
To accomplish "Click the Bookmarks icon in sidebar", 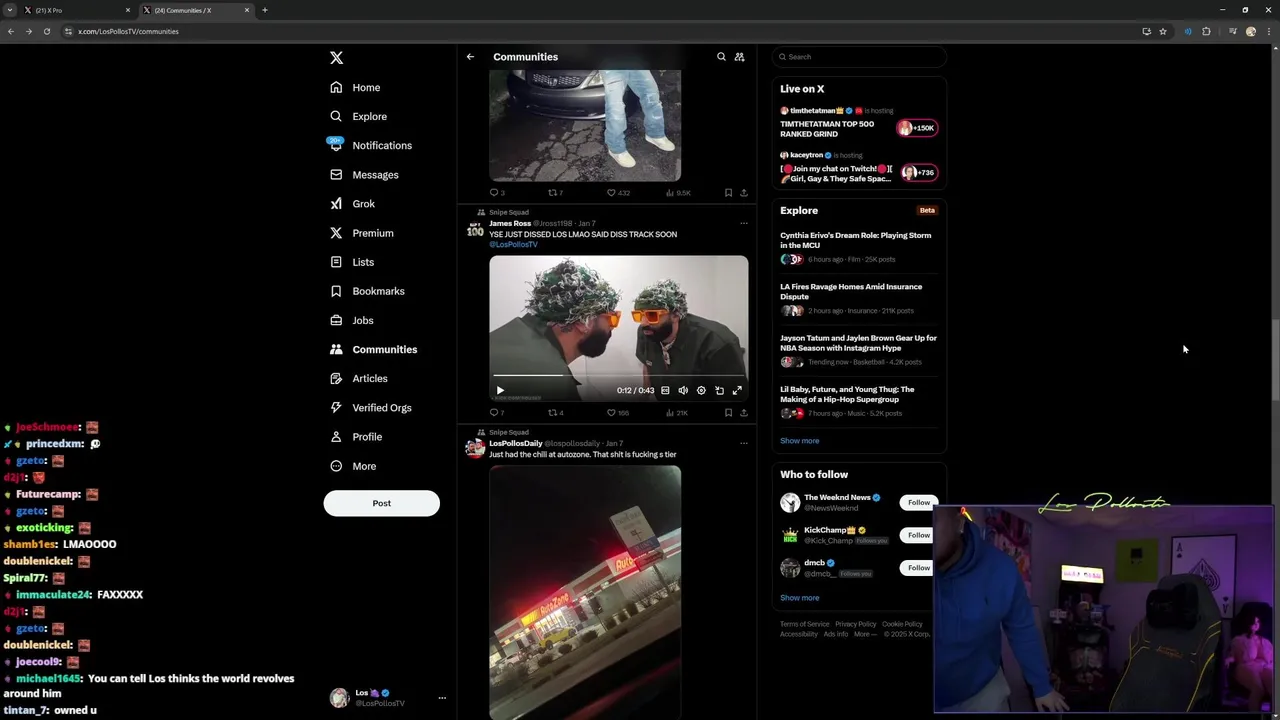I will pyautogui.click(x=336, y=291).
